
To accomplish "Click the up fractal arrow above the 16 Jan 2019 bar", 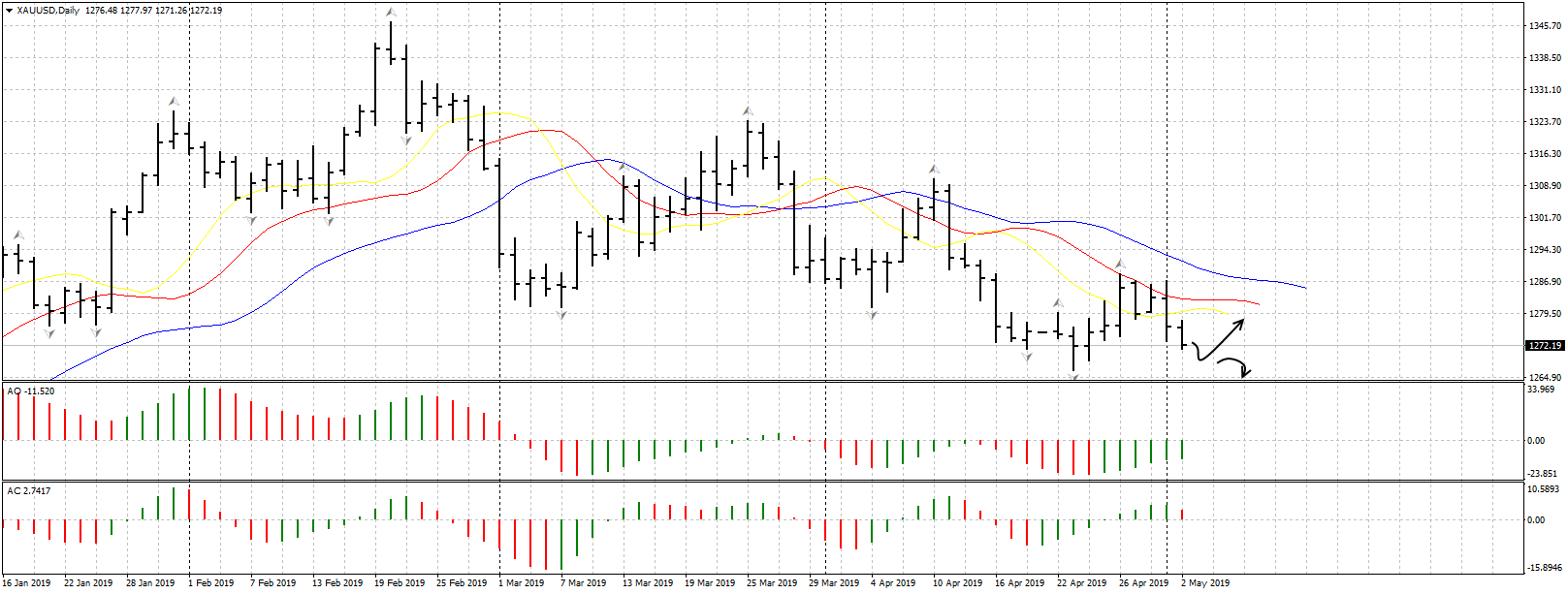I will click(x=18, y=234).
